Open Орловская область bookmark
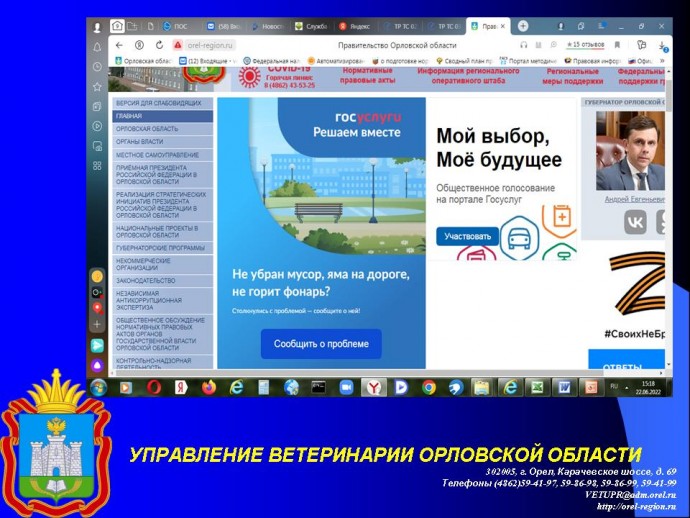 pyautogui.click(x=144, y=61)
